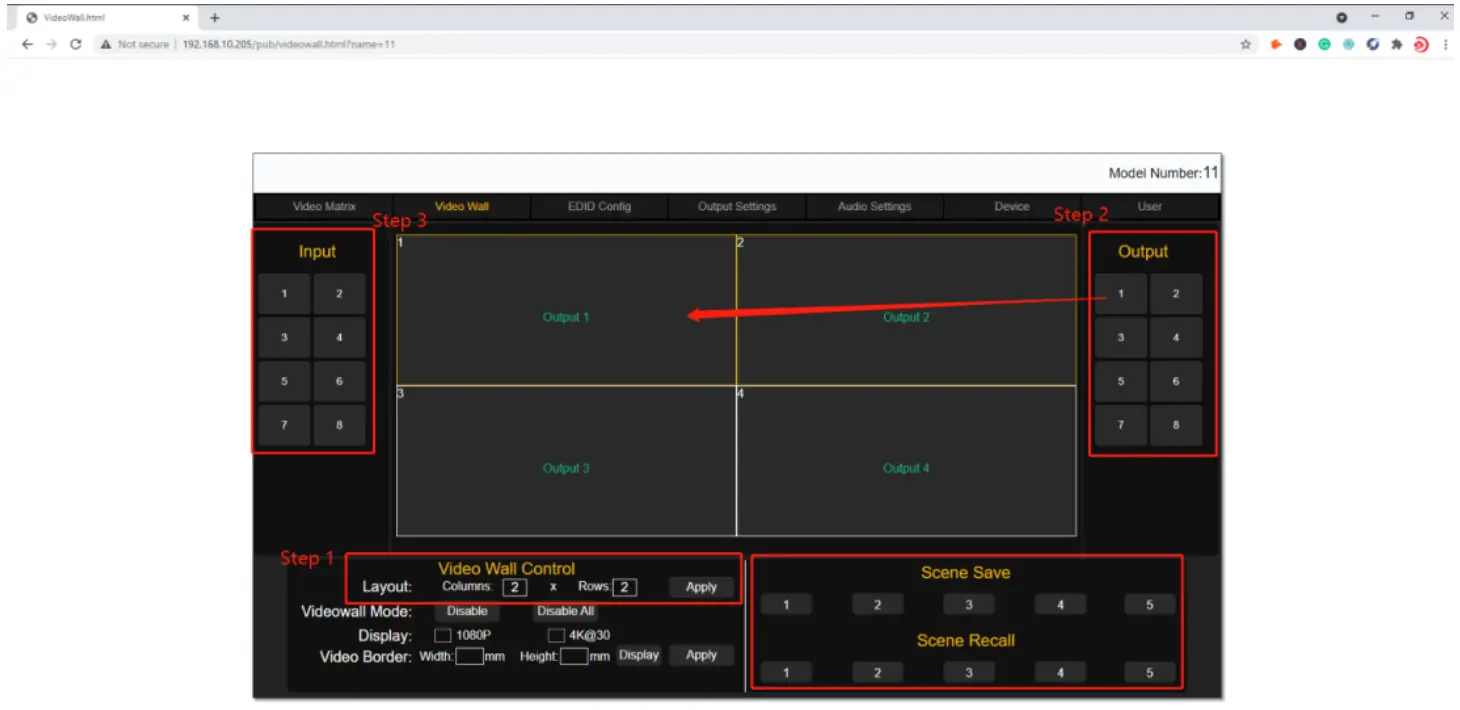Select Input 4 button
The image size is (1460, 710).
point(339,338)
